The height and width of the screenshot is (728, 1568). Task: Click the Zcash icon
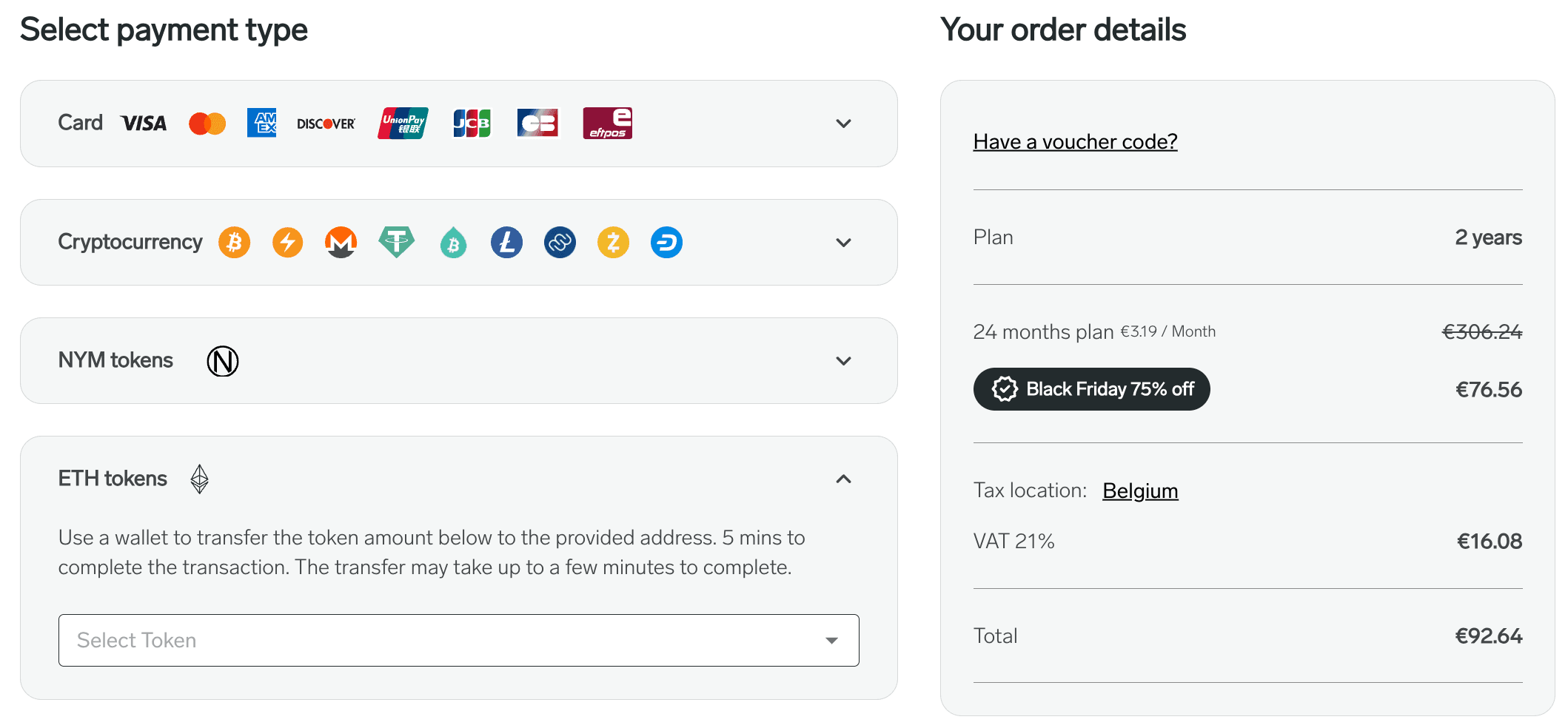pyautogui.click(x=613, y=243)
